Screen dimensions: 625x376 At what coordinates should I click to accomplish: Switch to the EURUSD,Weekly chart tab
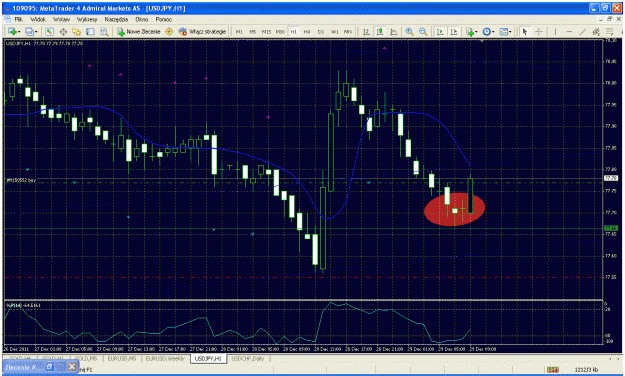point(165,358)
